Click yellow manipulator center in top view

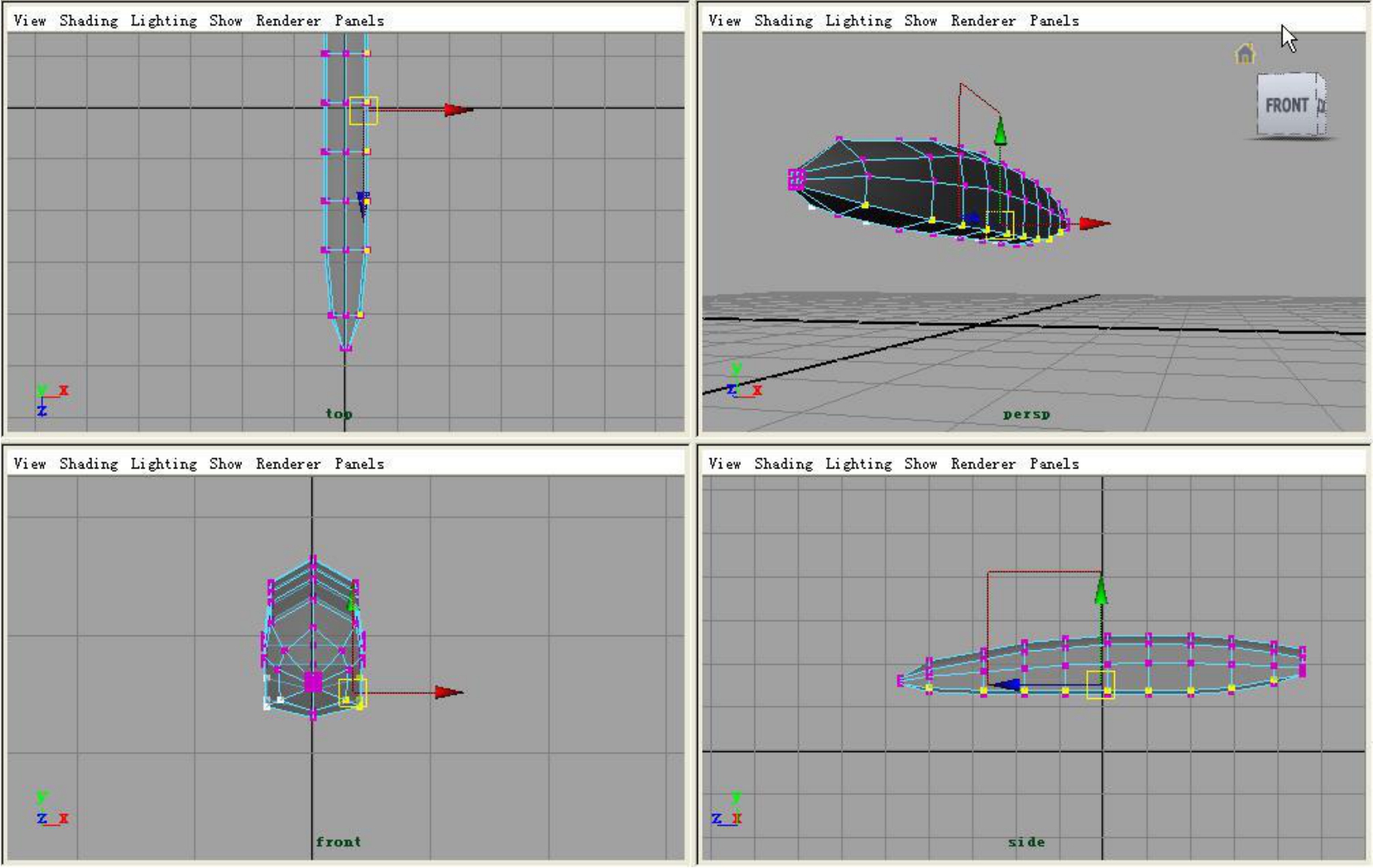tap(364, 110)
